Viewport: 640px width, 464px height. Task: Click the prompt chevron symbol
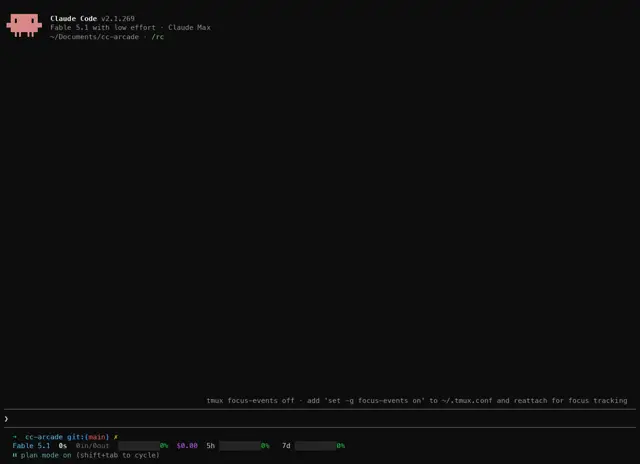[6, 419]
